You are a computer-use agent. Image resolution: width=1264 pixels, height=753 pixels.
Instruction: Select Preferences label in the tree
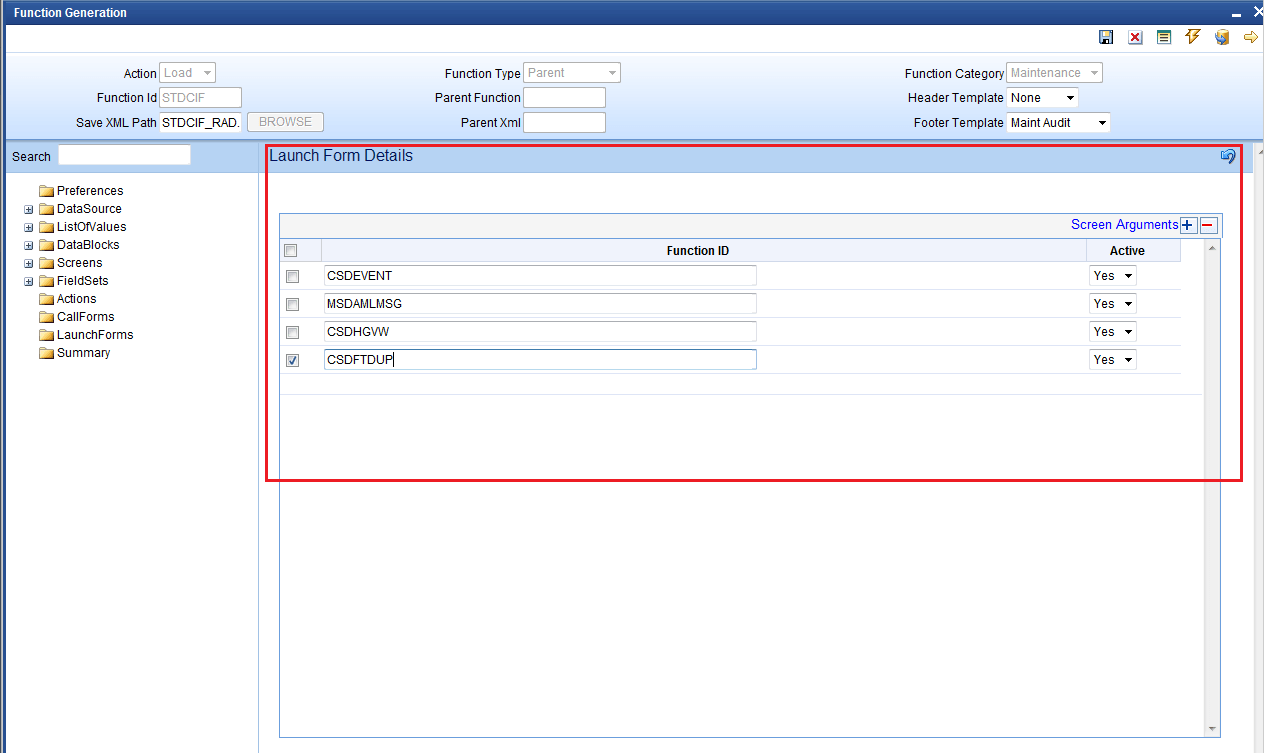pyautogui.click(x=90, y=191)
